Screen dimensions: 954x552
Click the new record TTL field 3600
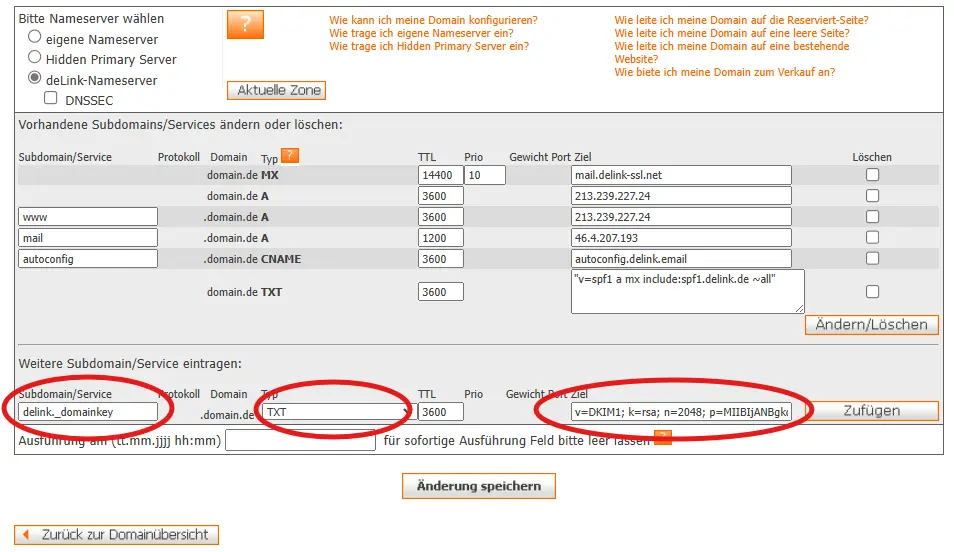tap(440, 412)
